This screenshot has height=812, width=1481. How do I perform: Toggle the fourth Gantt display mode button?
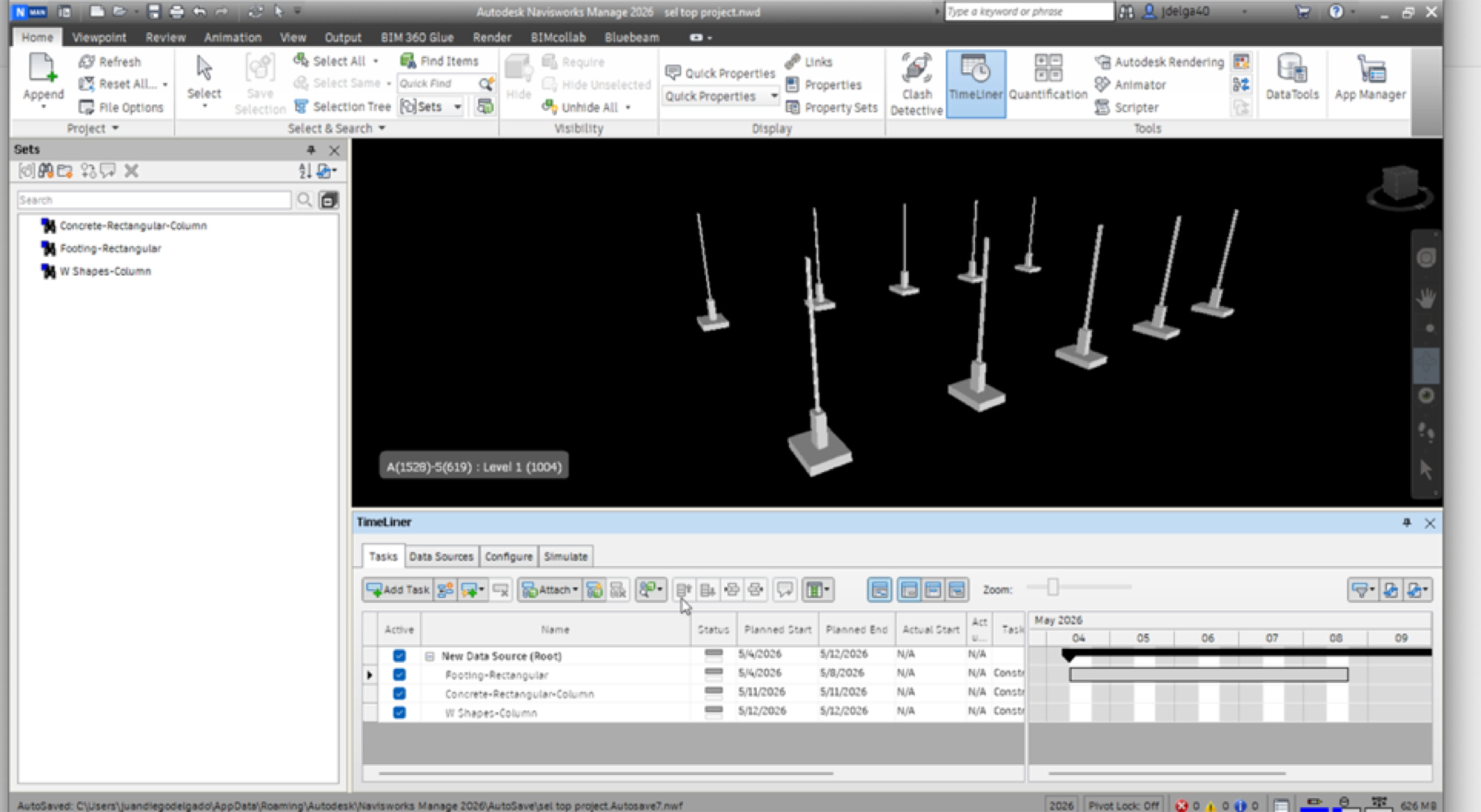coord(956,590)
